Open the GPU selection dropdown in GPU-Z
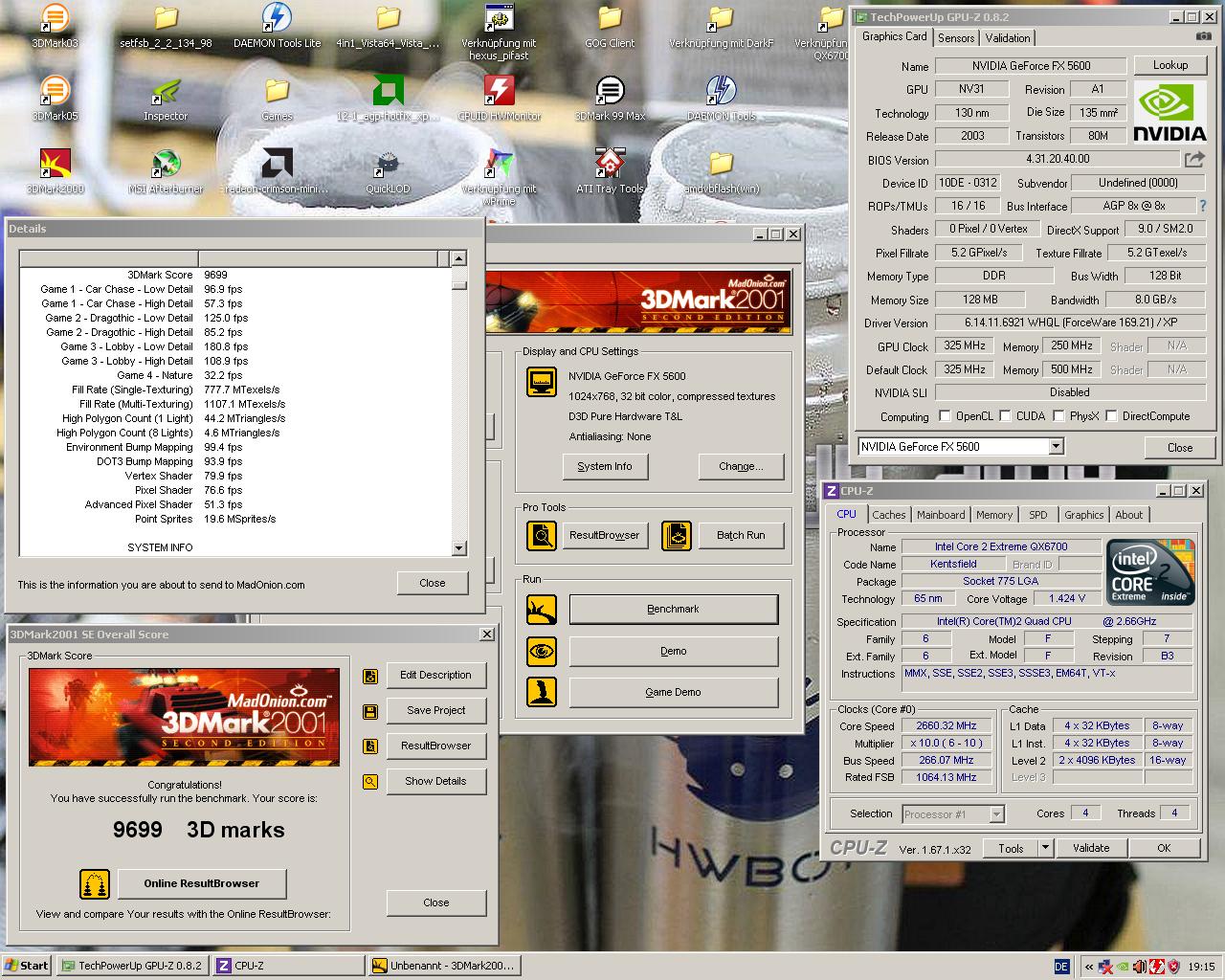 pos(1056,446)
